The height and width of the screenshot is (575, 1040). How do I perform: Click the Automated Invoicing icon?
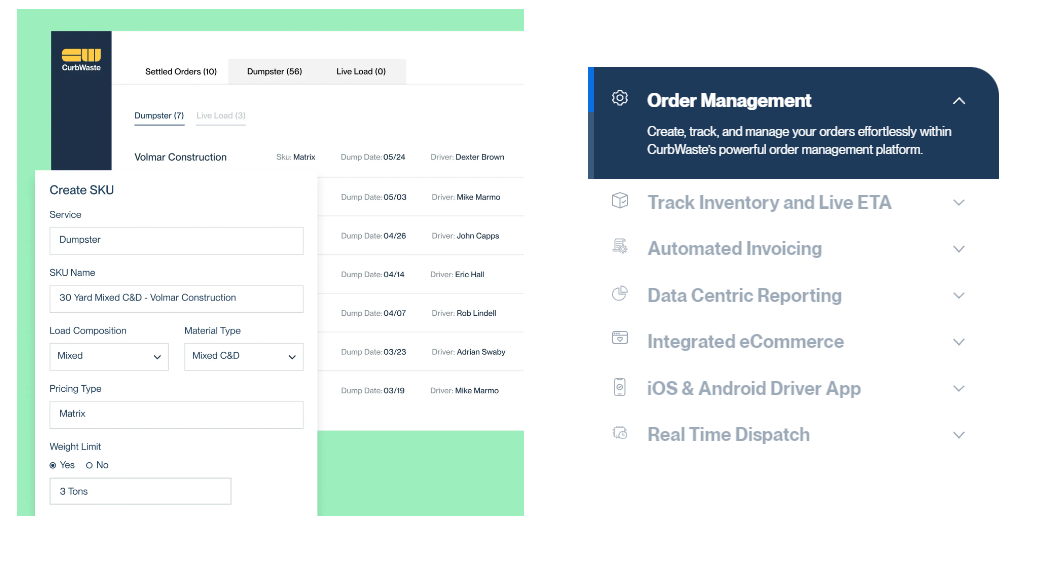(x=619, y=247)
